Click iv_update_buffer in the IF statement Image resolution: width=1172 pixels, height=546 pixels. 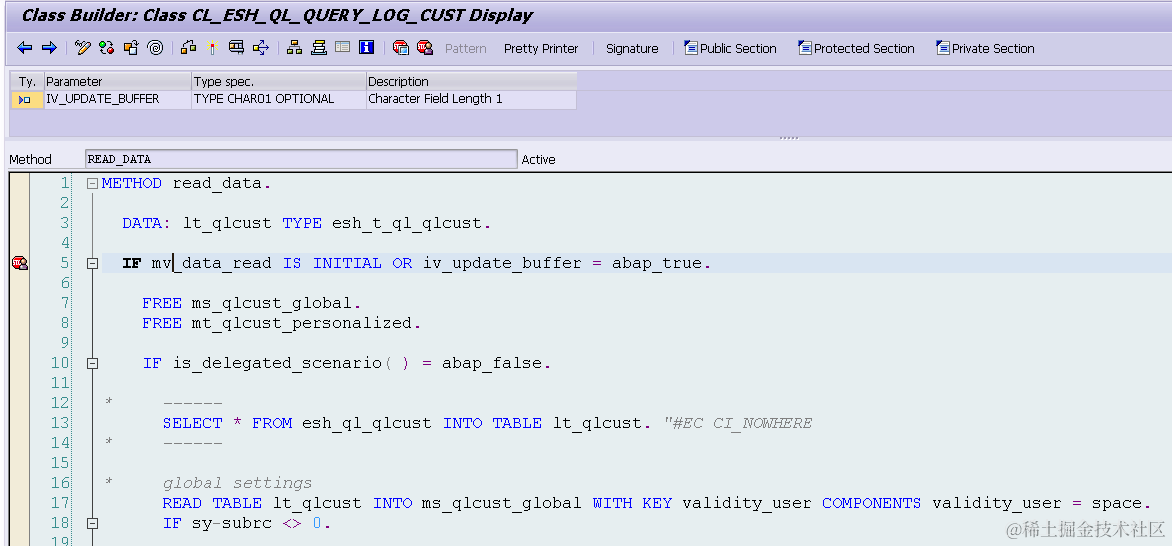[502, 263]
